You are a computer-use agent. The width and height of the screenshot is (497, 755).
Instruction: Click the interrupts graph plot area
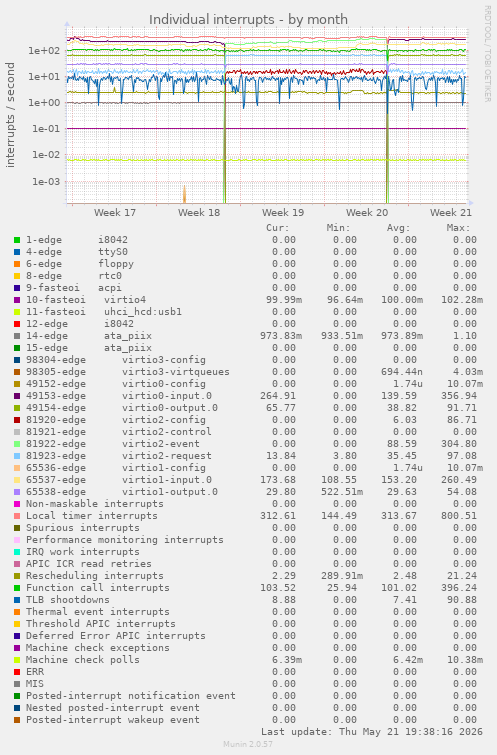267,116
